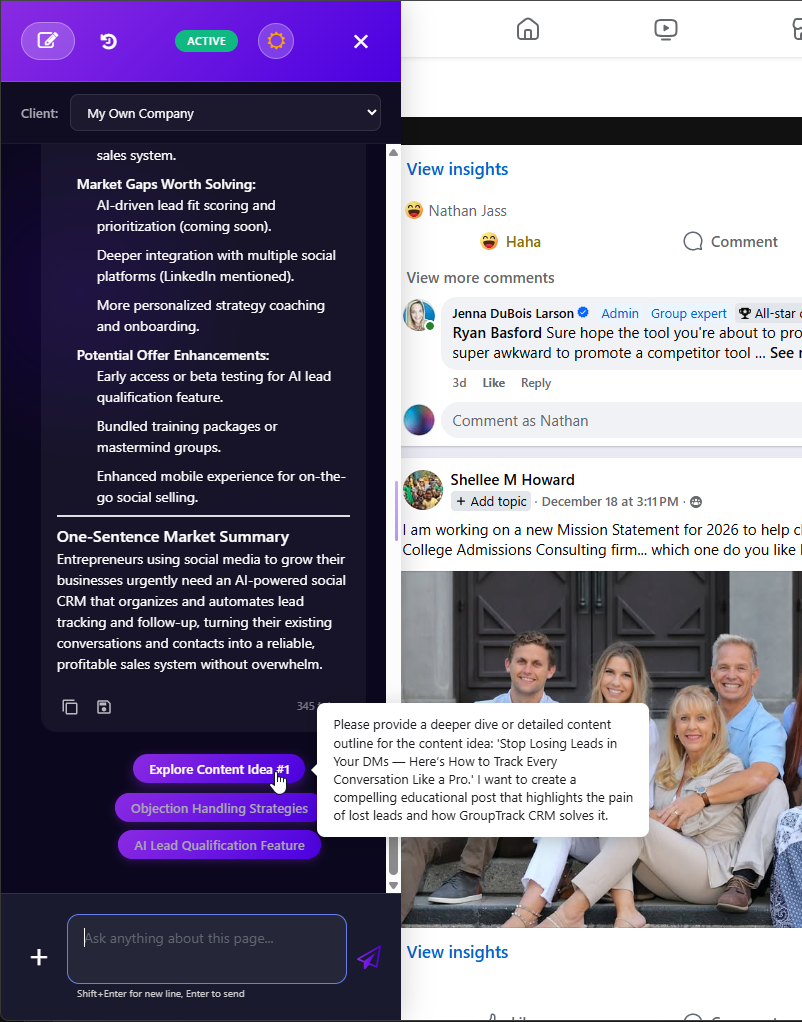
Task: Open chat history with the clock-arrow icon
Action: pyautogui.click(x=109, y=41)
